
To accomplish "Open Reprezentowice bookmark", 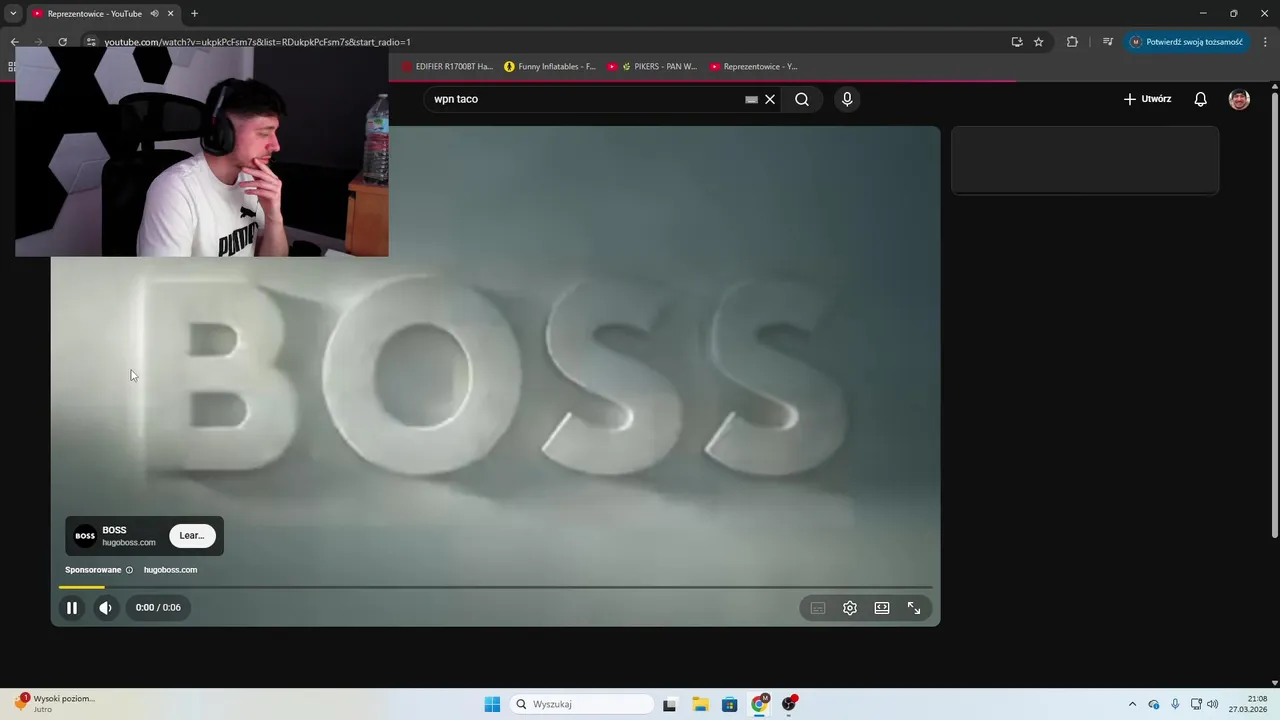I will (x=754, y=67).
